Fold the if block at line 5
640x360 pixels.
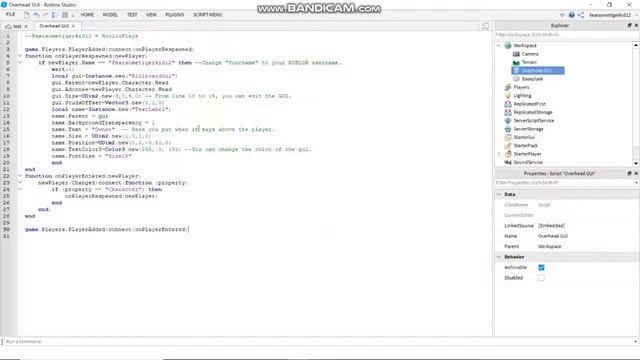(x=20, y=62)
